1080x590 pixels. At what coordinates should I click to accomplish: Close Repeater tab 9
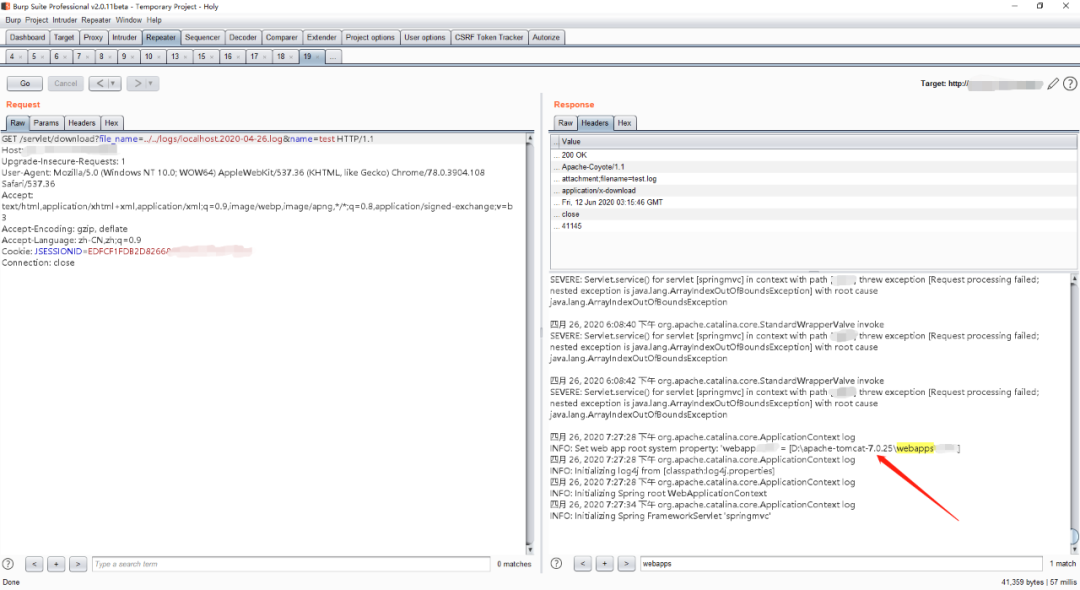click(x=133, y=57)
